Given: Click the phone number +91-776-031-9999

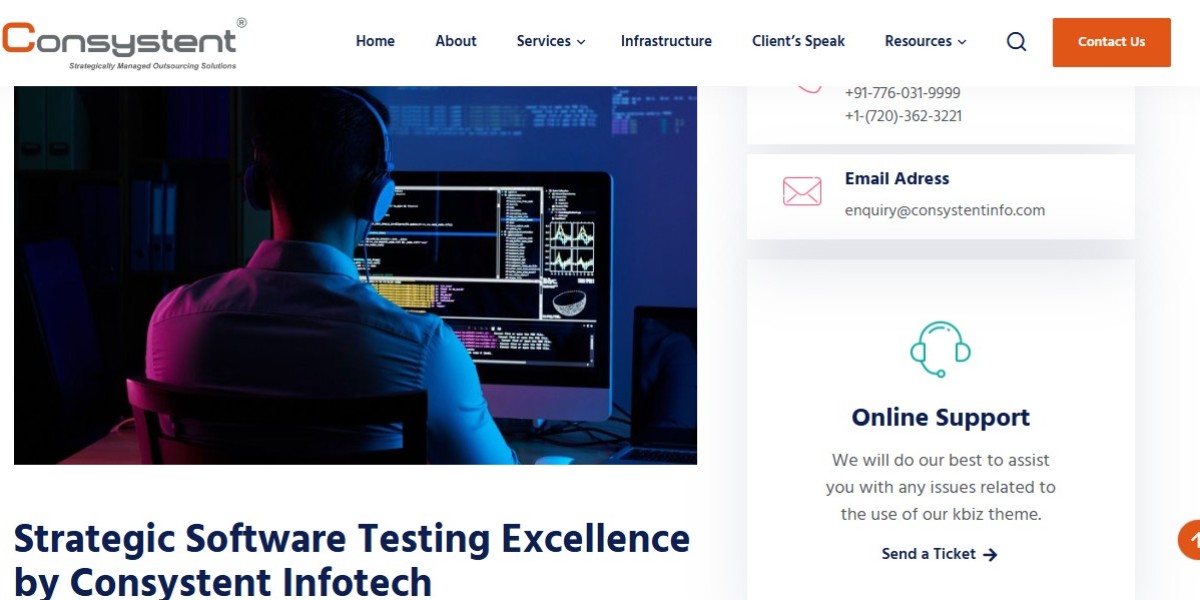Looking at the screenshot, I should [903, 93].
